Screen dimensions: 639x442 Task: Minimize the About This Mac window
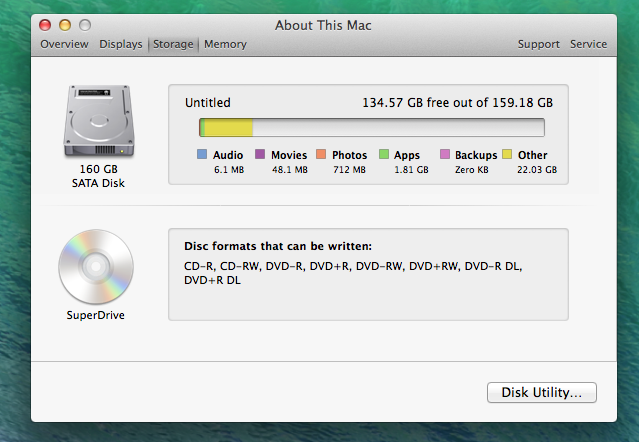pyautogui.click(x=65, y=24)
